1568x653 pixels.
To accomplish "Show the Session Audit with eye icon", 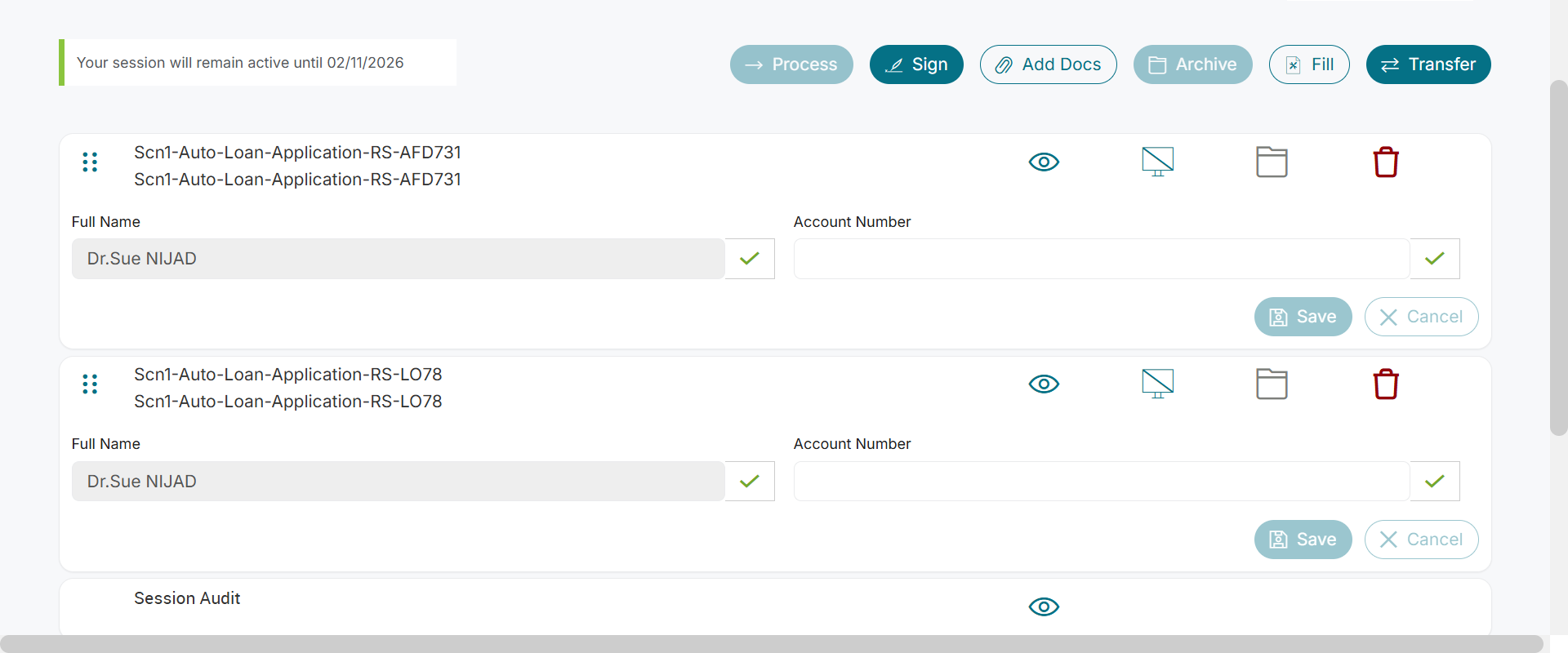I will tap(1044, 606).
